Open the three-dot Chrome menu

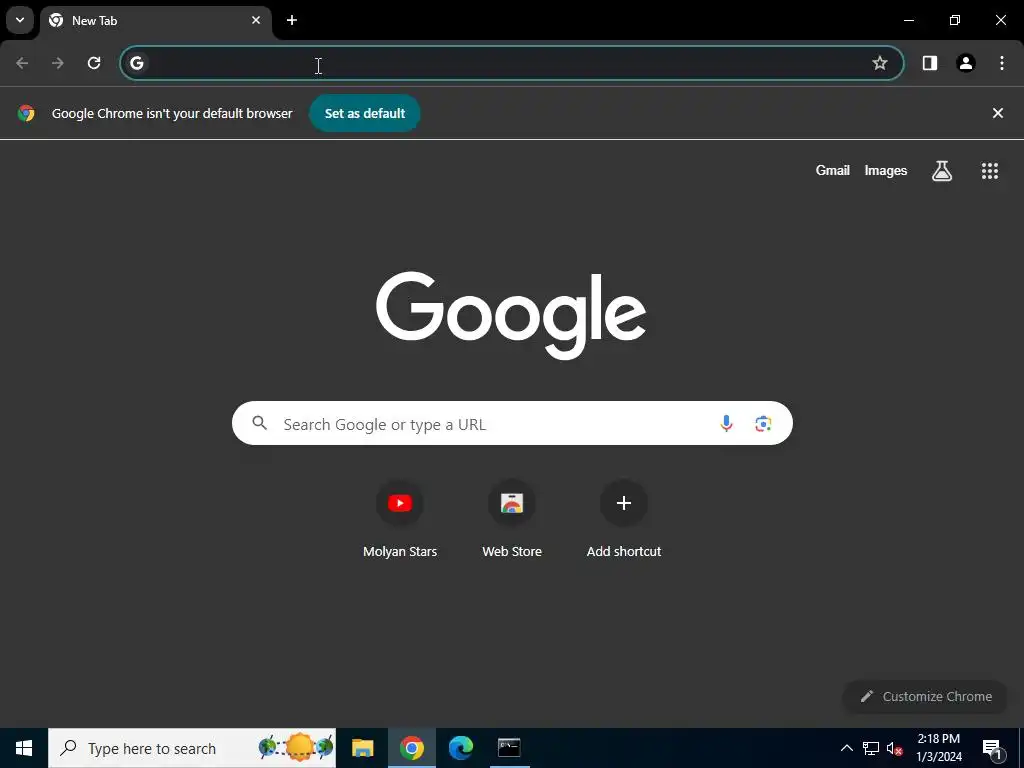tap(1001, 63)
